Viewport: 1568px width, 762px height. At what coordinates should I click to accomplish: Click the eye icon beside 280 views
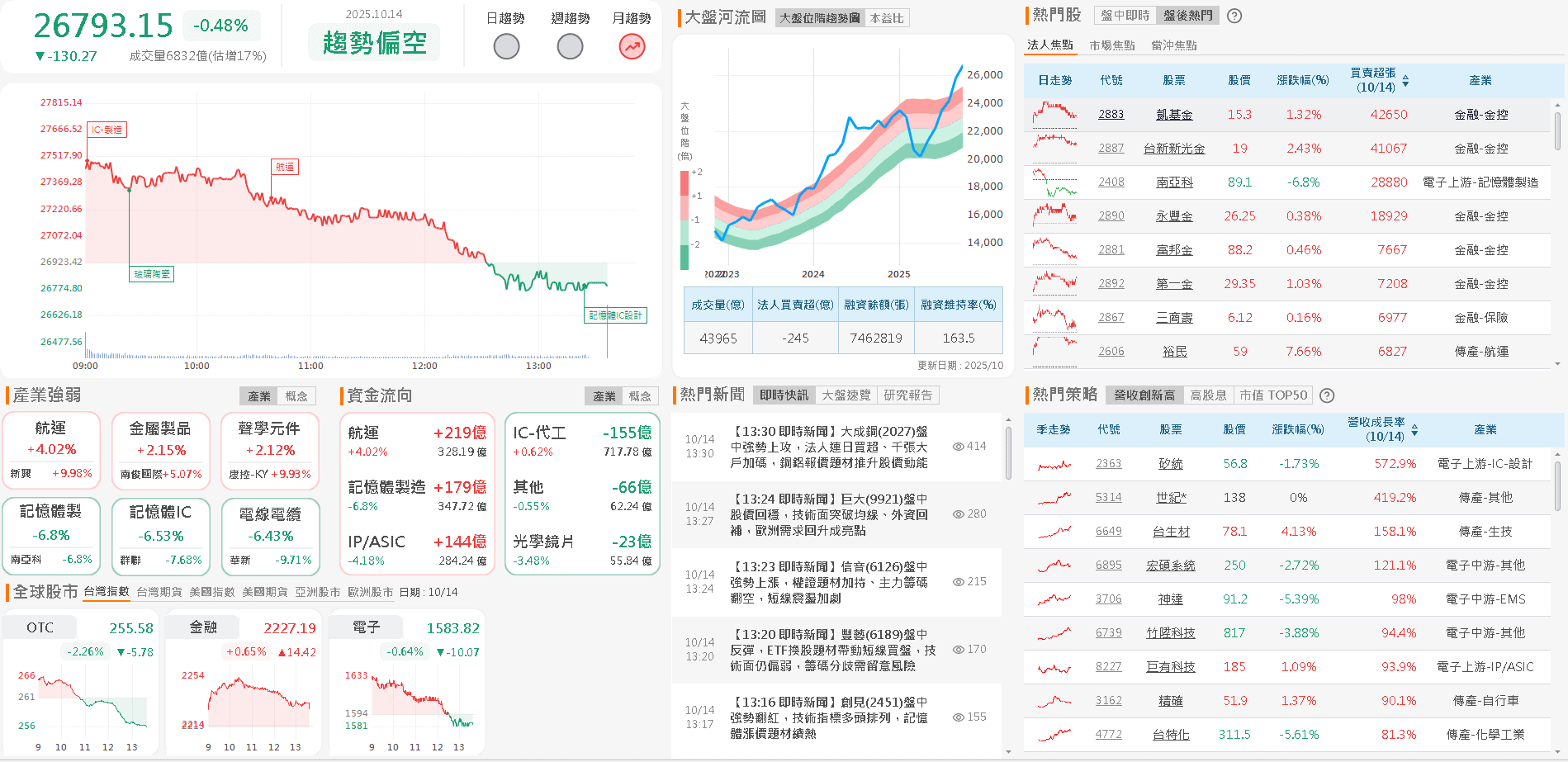[958, 514]
